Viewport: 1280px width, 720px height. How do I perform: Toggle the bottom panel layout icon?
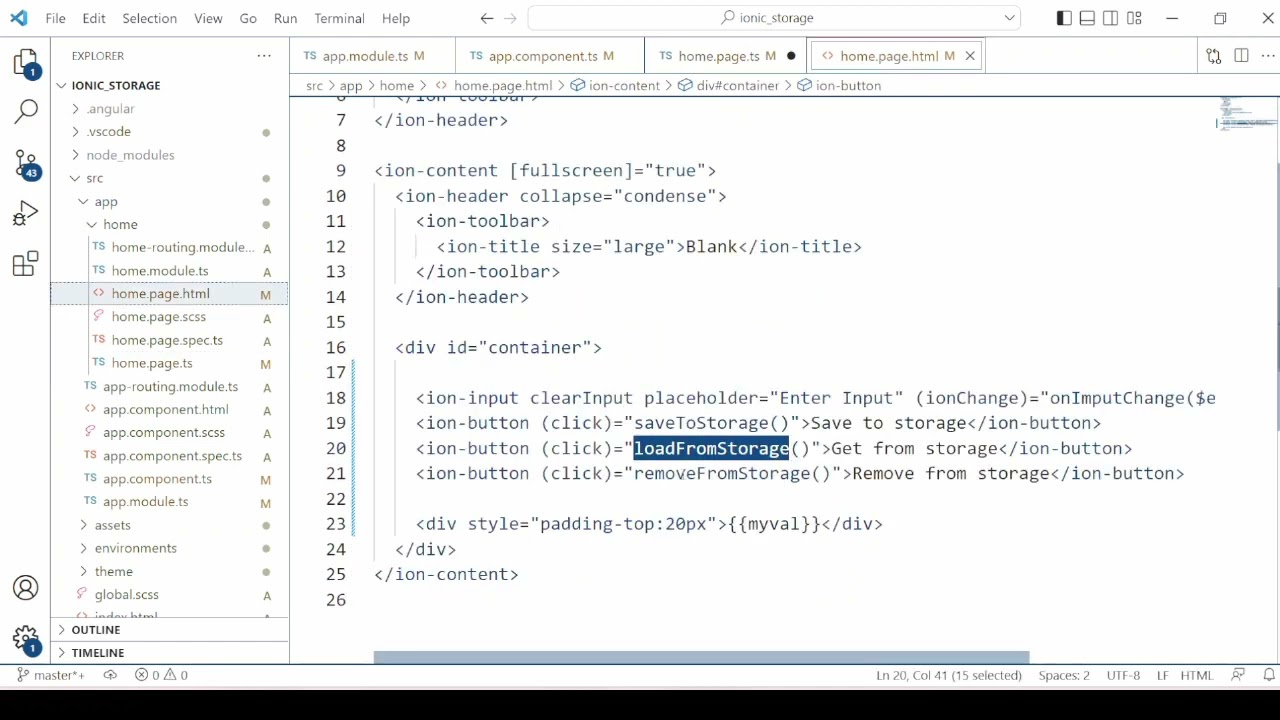pyautogui.click(x=1087, y=18)
